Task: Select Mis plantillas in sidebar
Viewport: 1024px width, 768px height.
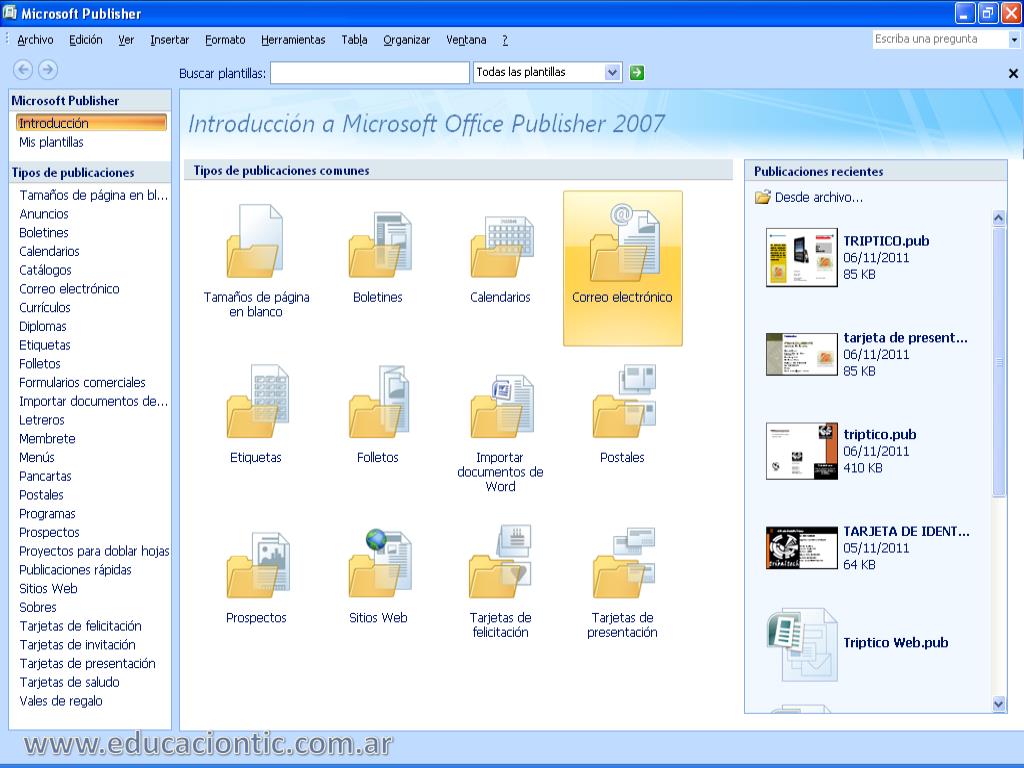Action: 51,142
